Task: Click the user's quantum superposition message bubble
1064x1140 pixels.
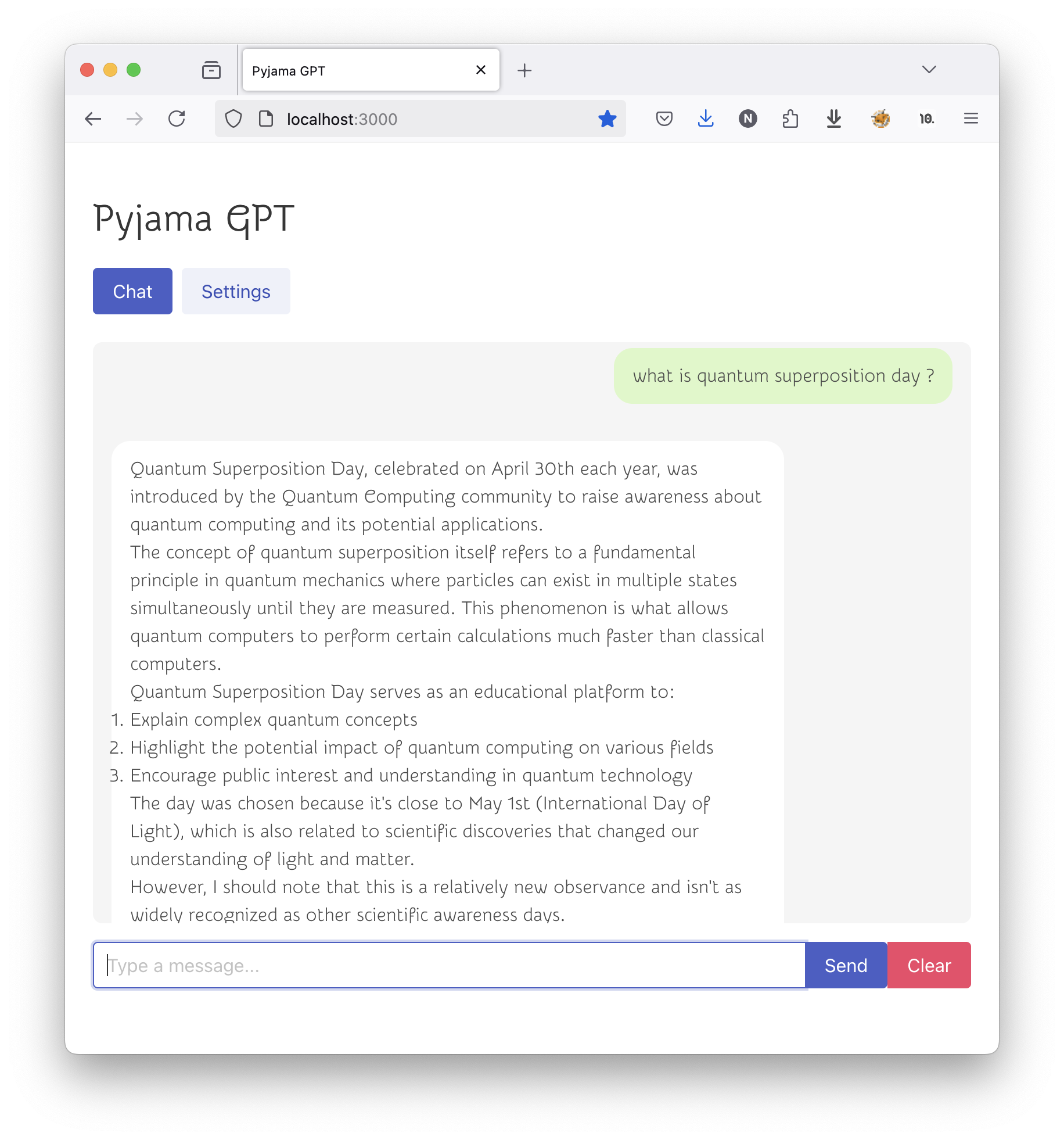Action: (783, 376)
